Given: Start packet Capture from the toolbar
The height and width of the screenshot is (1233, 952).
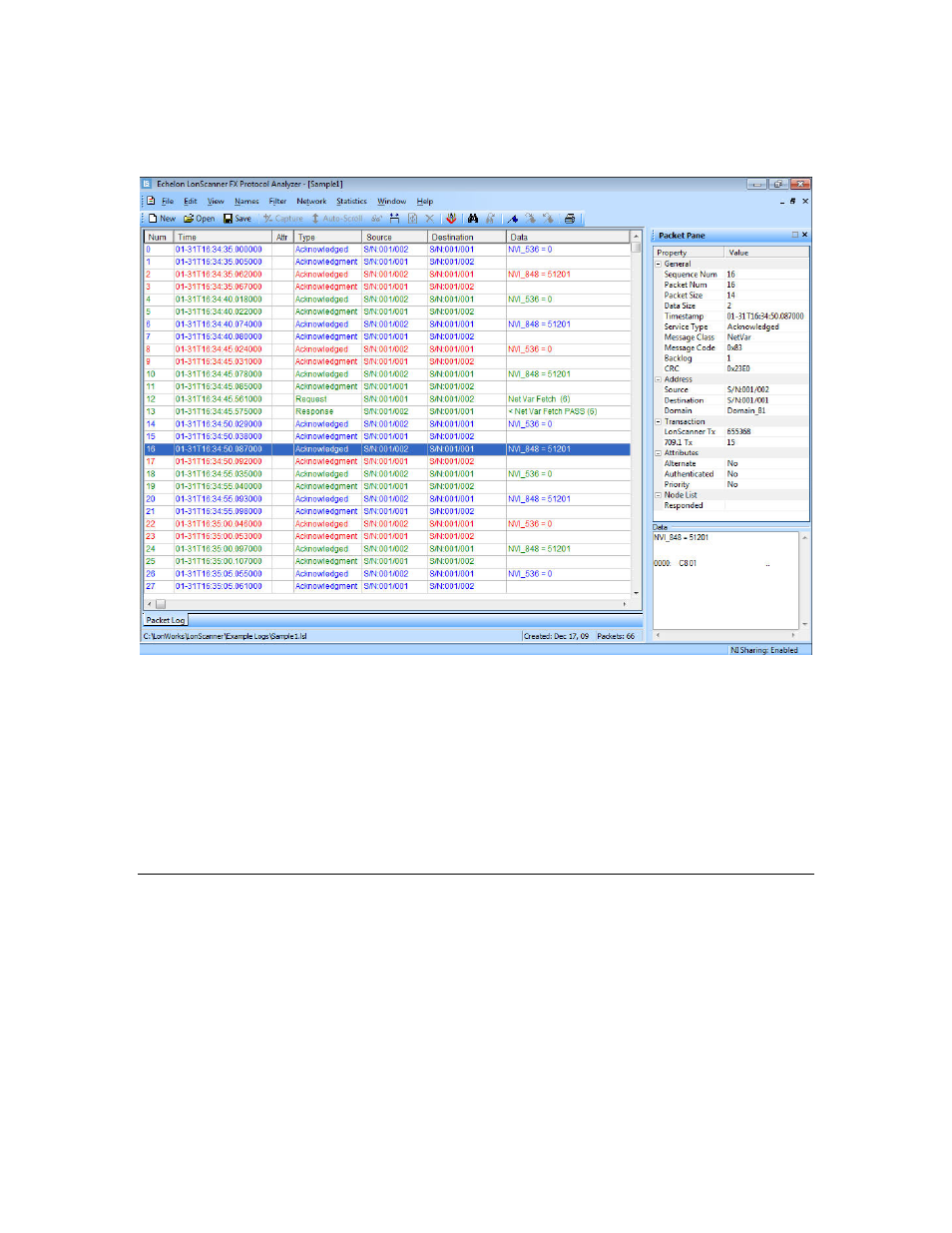Looking at the screenshot, I should 283,219.
